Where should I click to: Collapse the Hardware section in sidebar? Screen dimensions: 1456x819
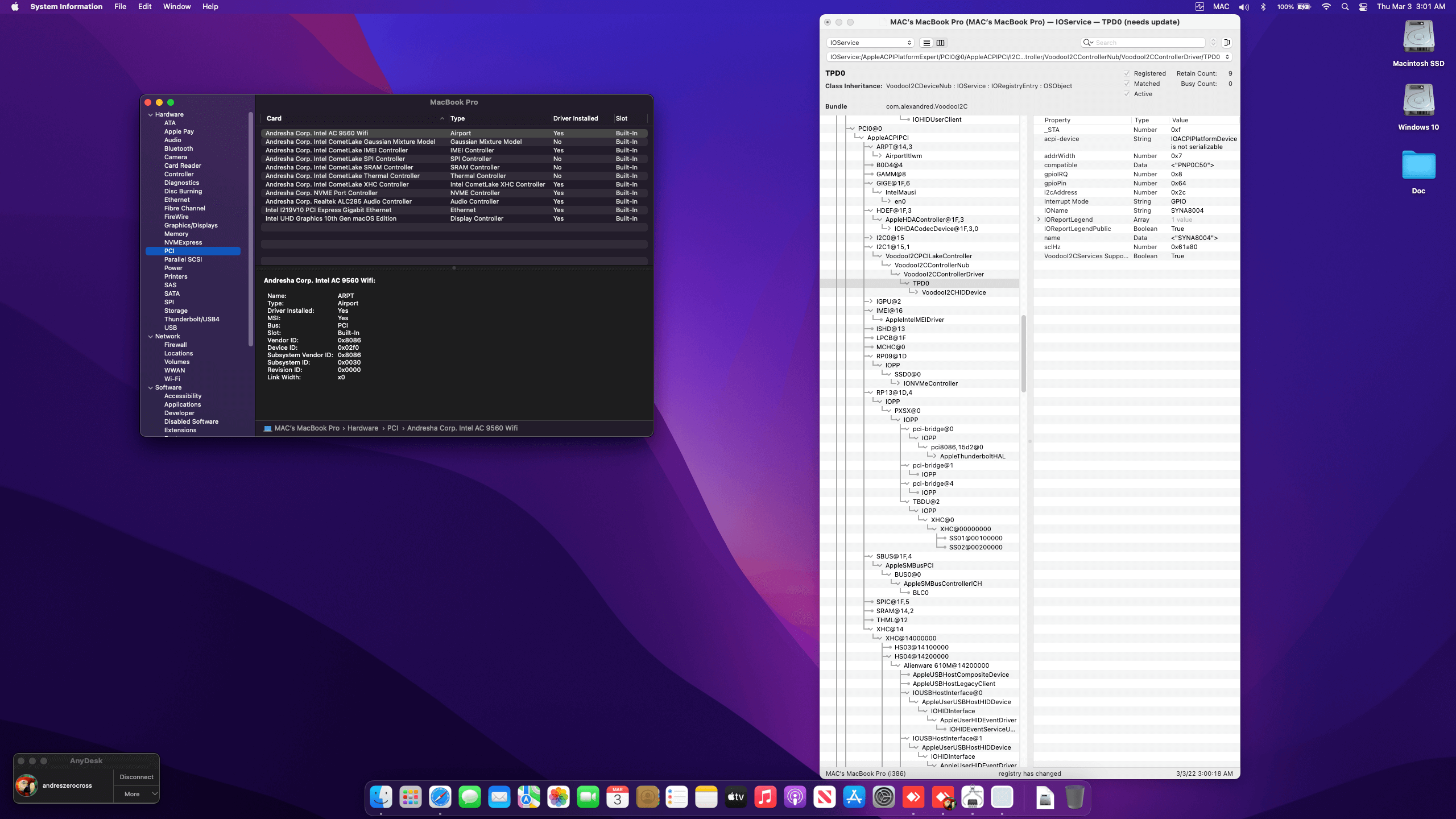151,115
